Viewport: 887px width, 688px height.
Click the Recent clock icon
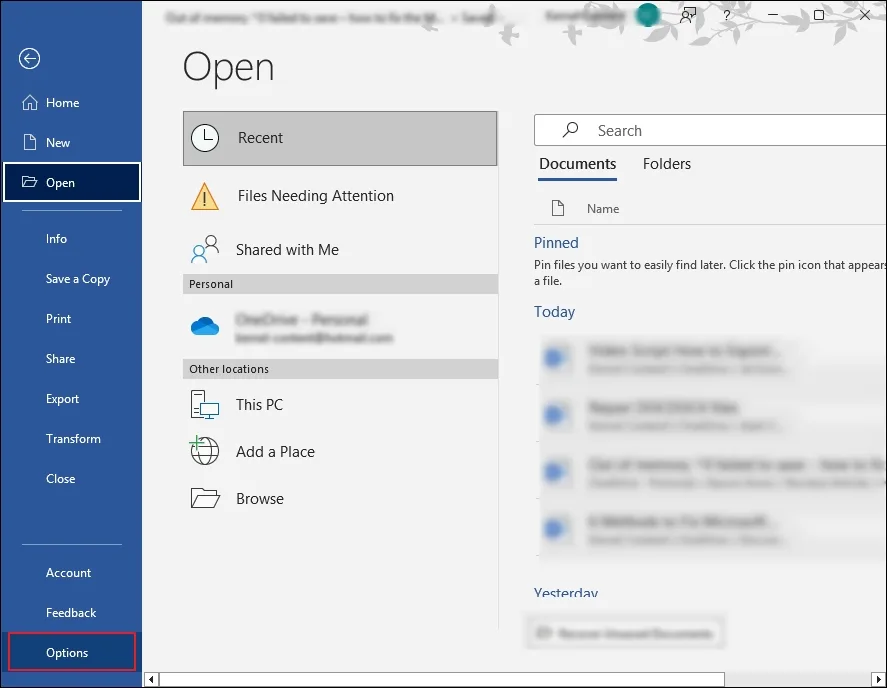pos(205,138)
